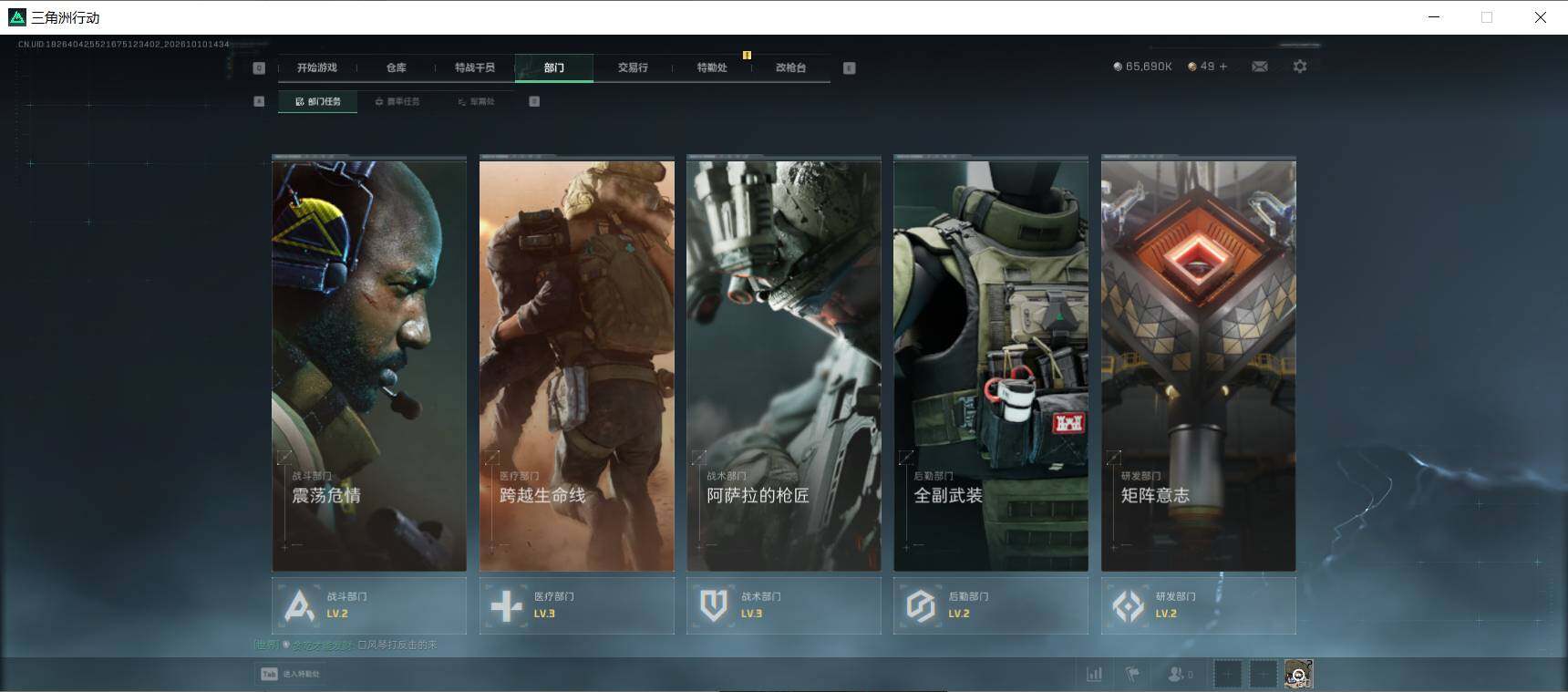The width and height of the screenshot is (1568, 692).
Task: Select the 部门任务 sub-tab
Action: (317, 101)
